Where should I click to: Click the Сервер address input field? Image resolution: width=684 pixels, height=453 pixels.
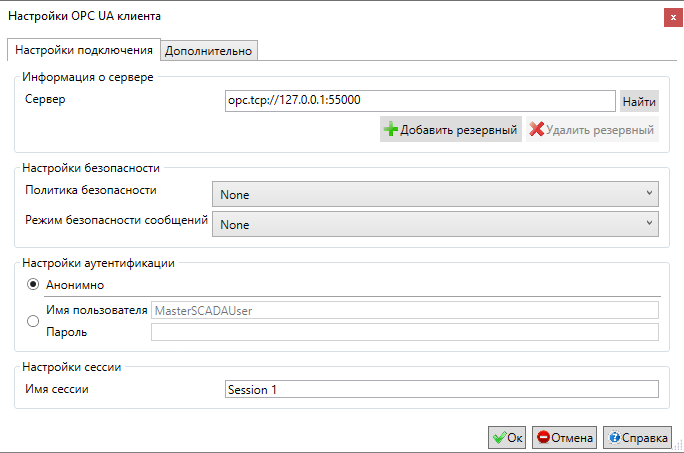[x=420, y=101]
